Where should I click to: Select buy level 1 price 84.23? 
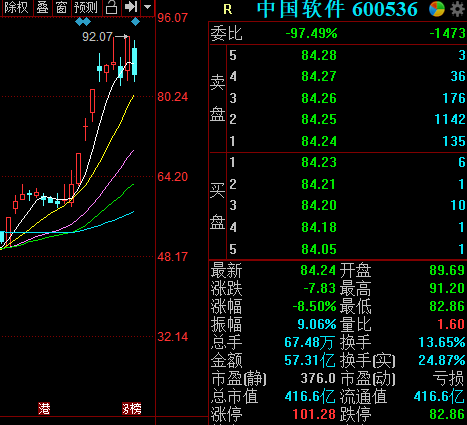(x=319, y=162)
